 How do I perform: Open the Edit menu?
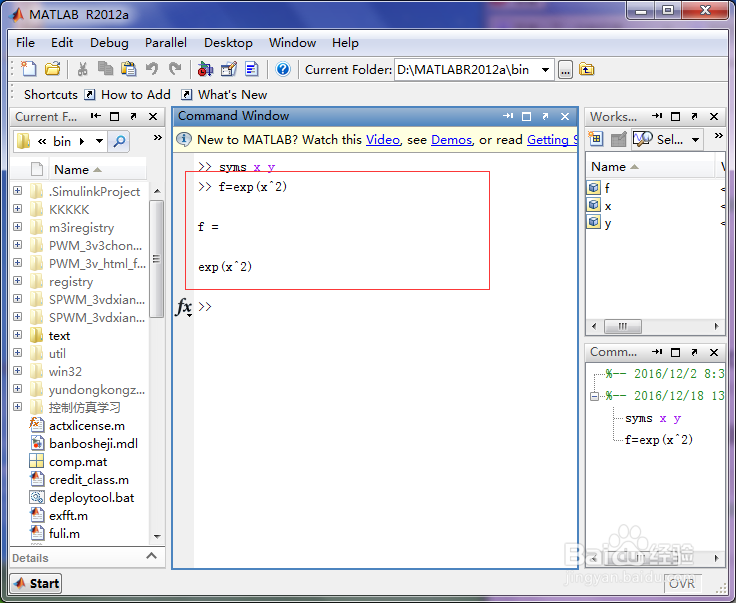[62, 43]
